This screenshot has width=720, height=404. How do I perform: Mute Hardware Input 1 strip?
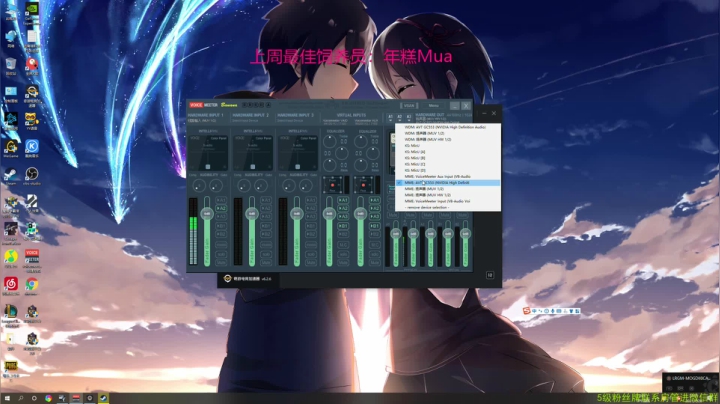pyautogui.click(x=221, y=263)
